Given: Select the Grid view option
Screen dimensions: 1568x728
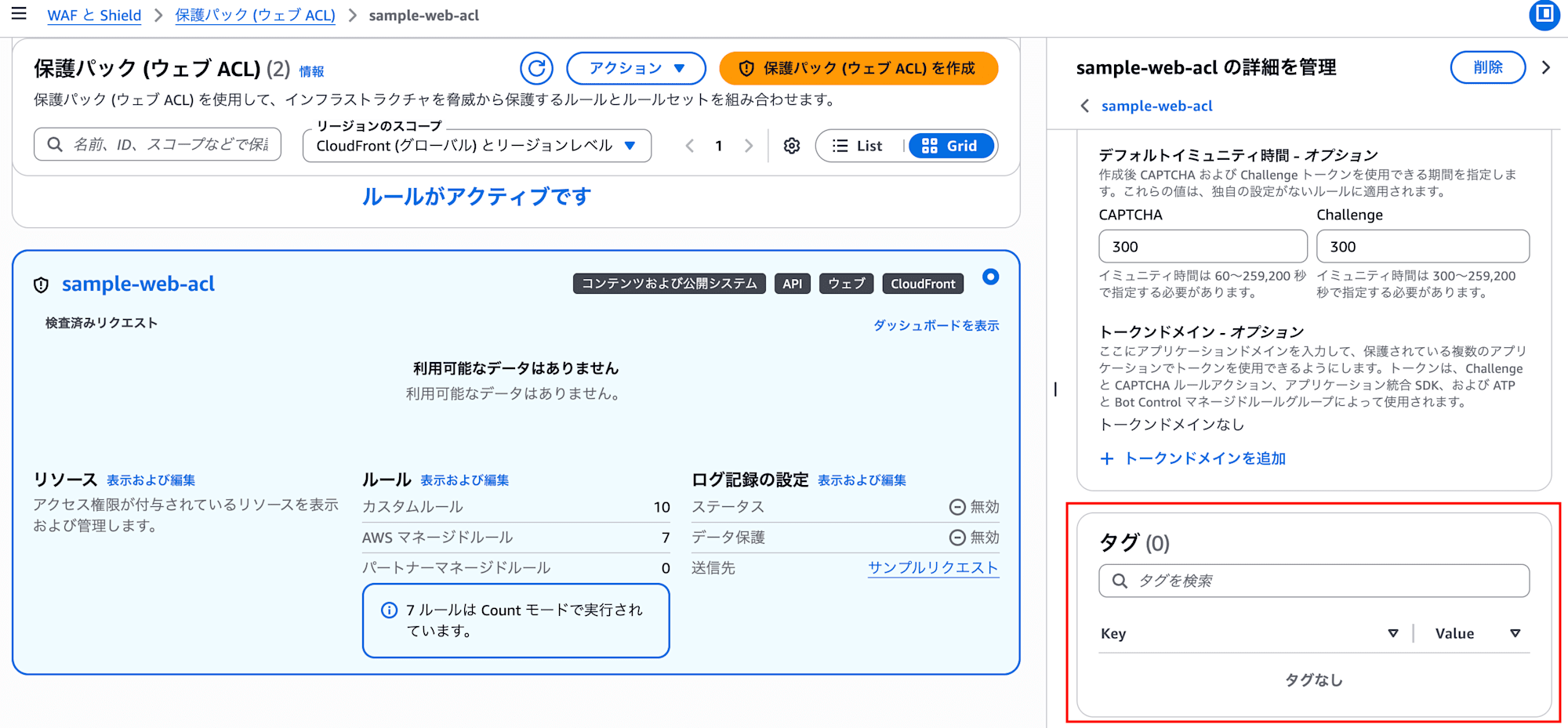Looking at the screenshot, I should 953,145.
